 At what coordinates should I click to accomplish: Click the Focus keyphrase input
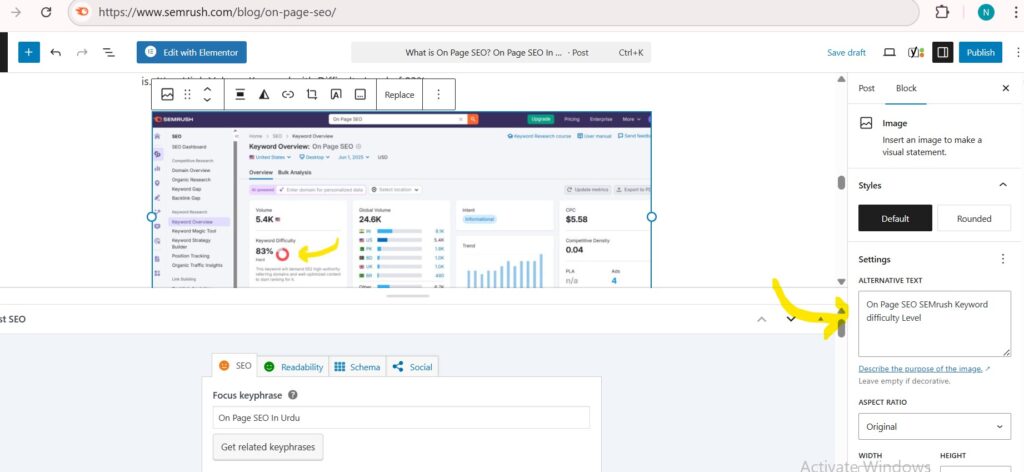pyautogui.click(x=401, y=418)
